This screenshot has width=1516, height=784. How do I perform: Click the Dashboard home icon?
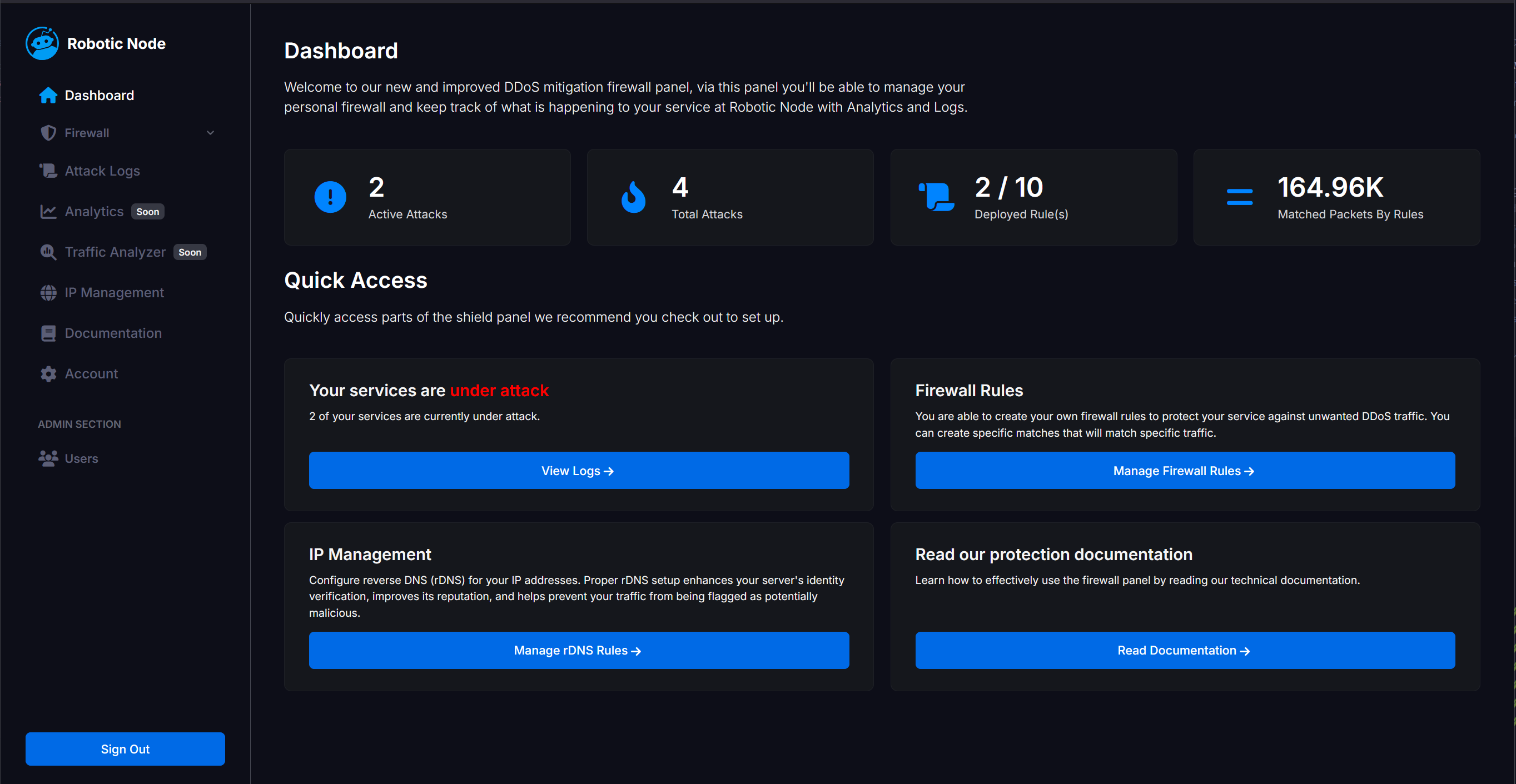pos(48,95)
